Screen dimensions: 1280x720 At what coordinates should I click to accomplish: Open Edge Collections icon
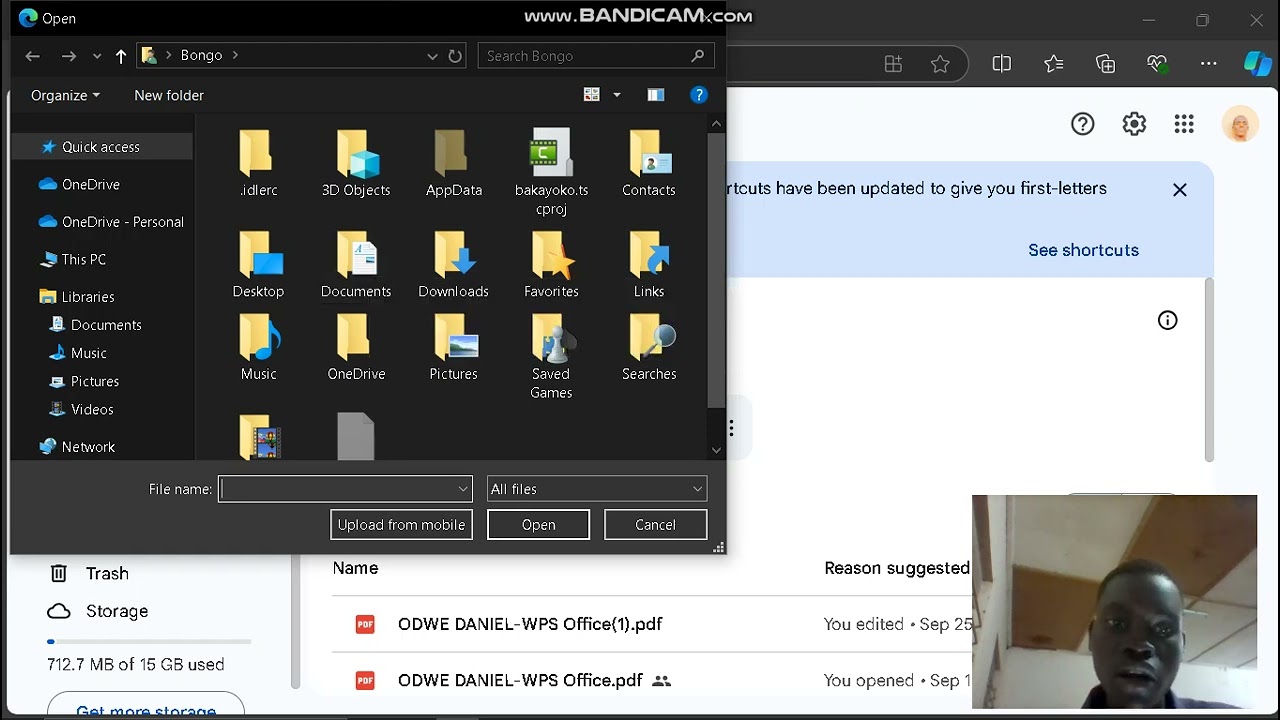(1105, 64)
